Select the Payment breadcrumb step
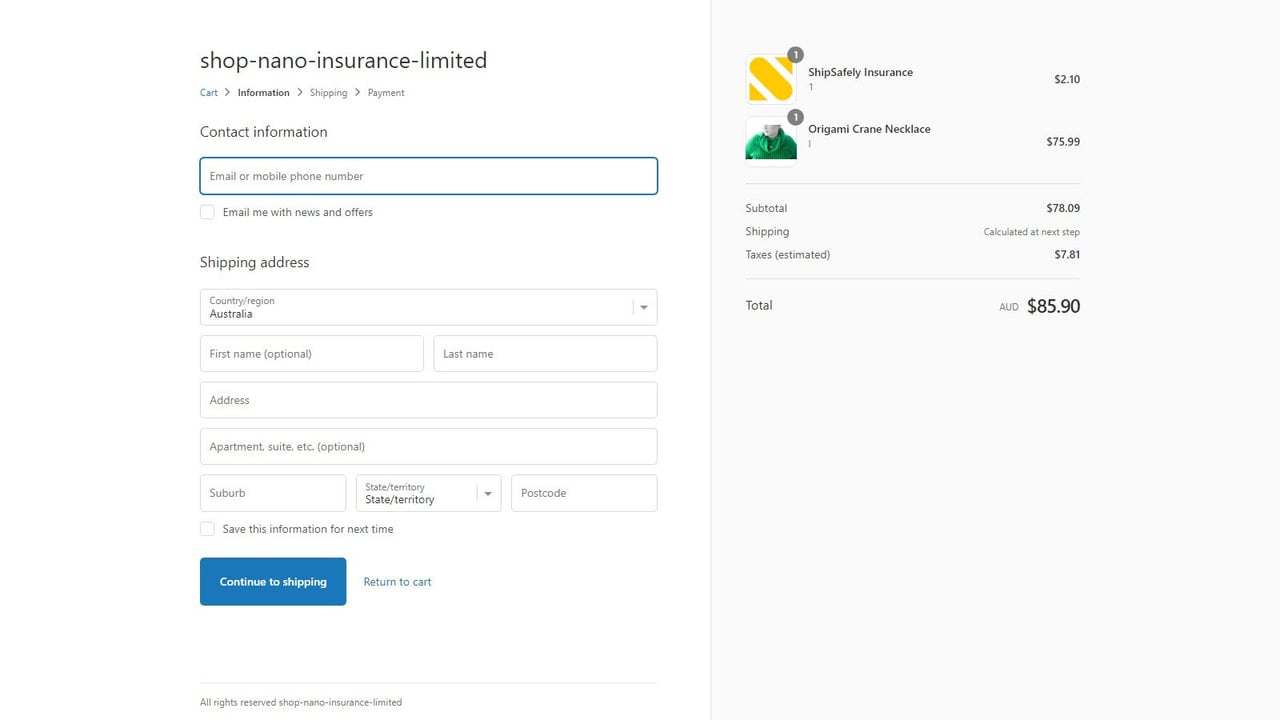Screen dimensions: 1280x720 click(386, 92)
